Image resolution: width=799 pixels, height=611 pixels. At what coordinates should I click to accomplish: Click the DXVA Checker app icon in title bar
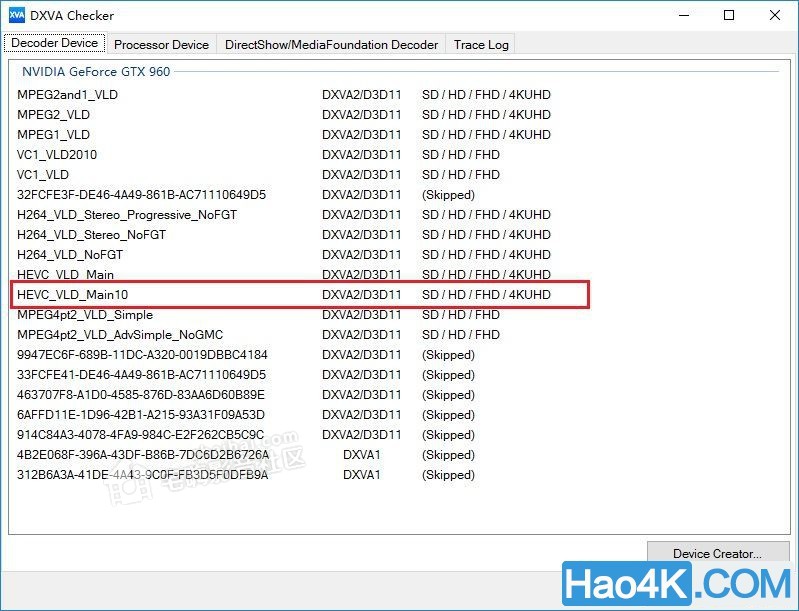pyautogui.click(x=17, y=15)
